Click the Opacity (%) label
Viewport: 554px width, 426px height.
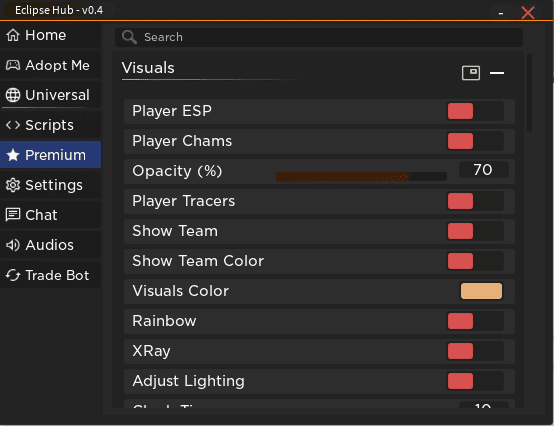177,171
